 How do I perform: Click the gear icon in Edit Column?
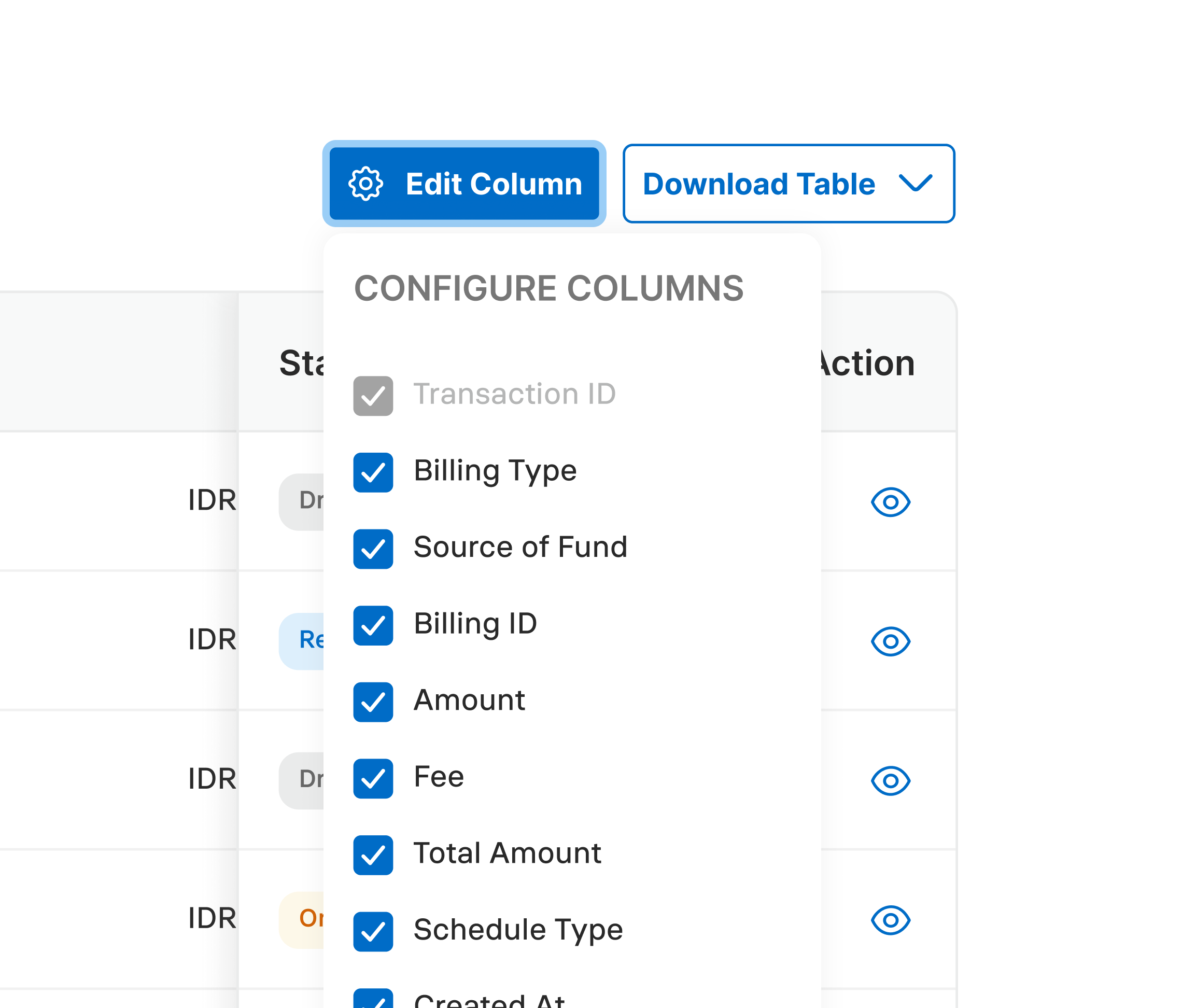[x=365, y=184]
